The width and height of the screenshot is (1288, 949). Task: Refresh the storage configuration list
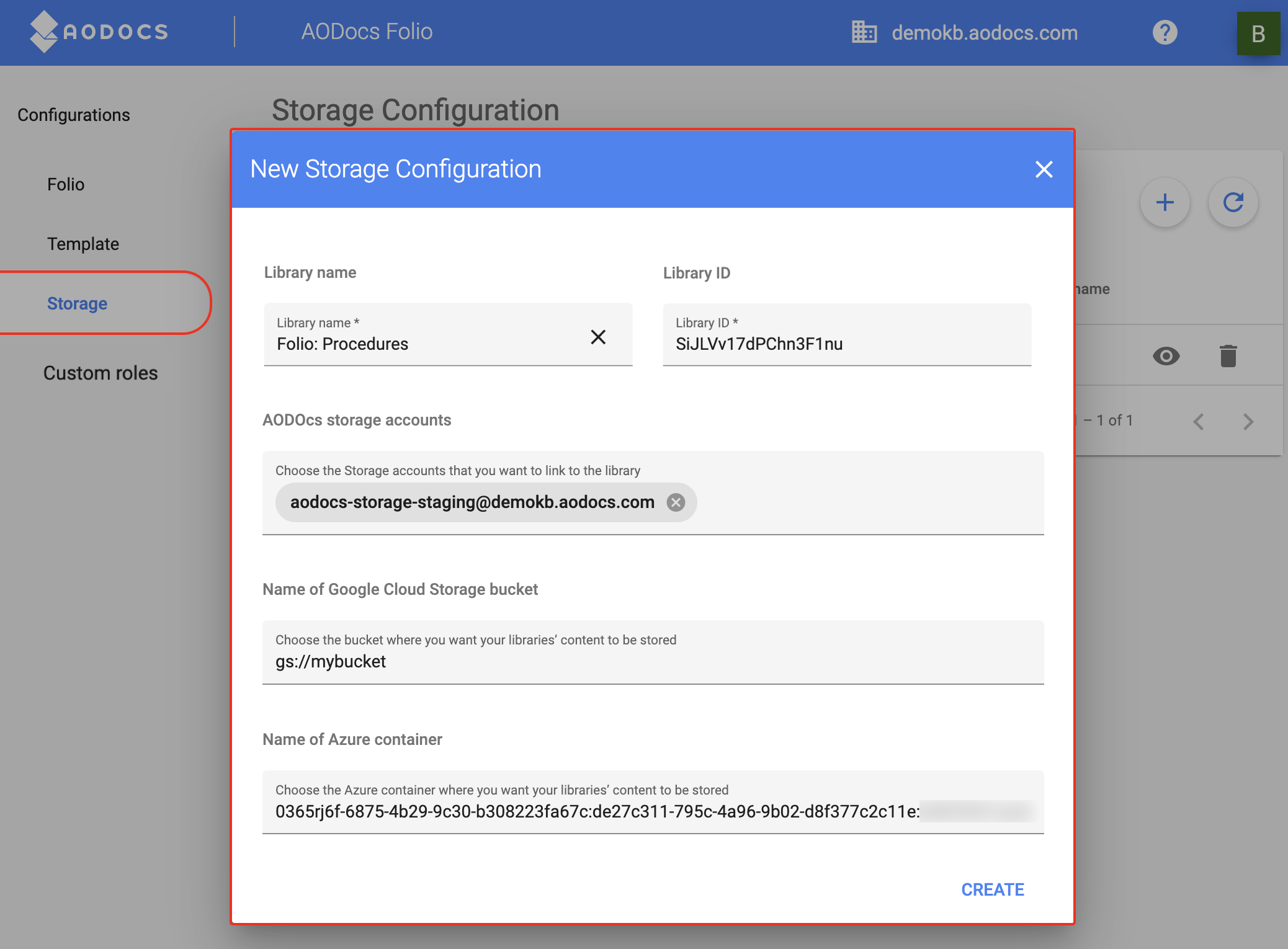(x=1233, y=202)
